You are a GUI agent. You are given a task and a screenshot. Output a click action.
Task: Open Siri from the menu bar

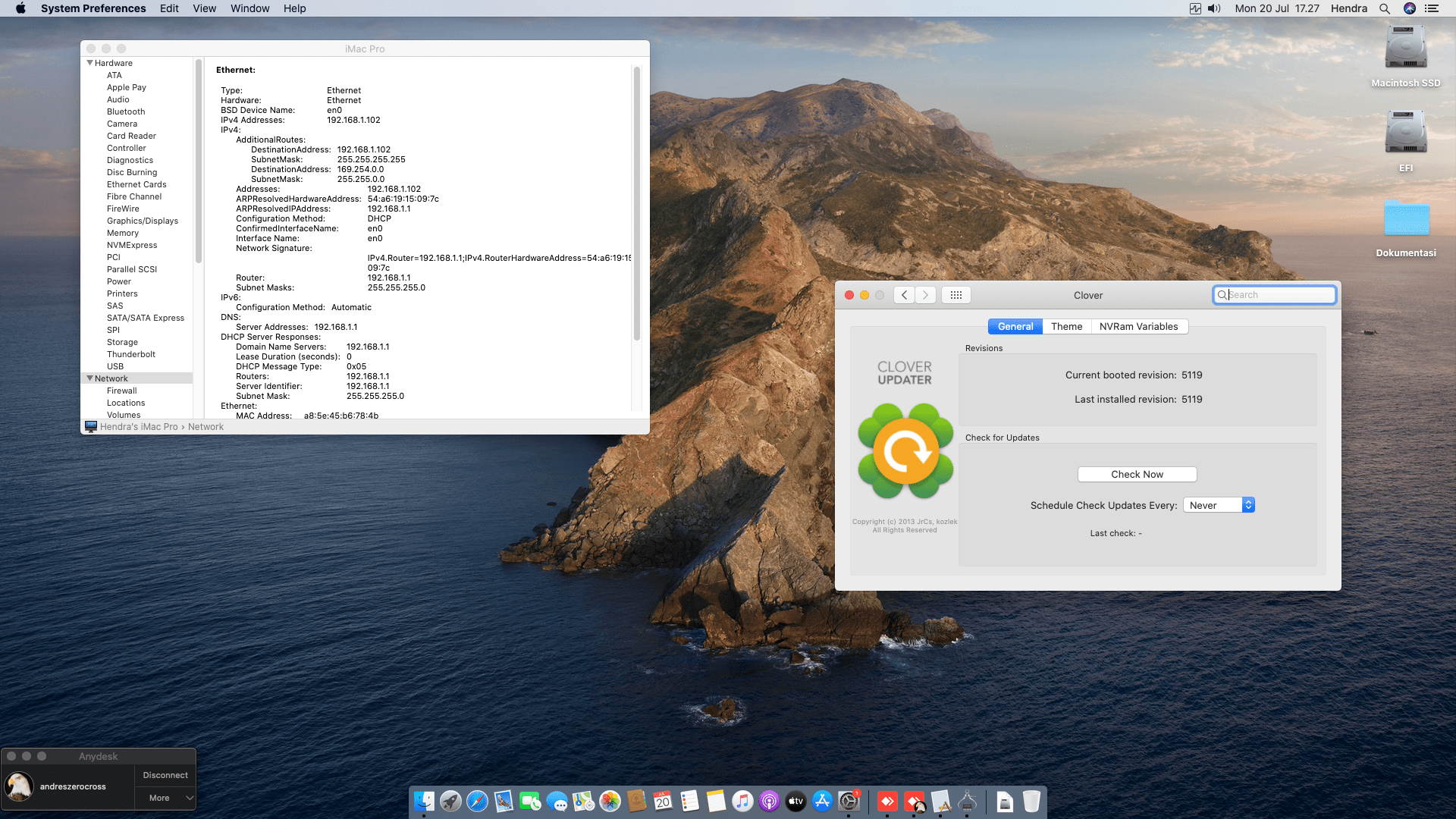point(1410,8)
